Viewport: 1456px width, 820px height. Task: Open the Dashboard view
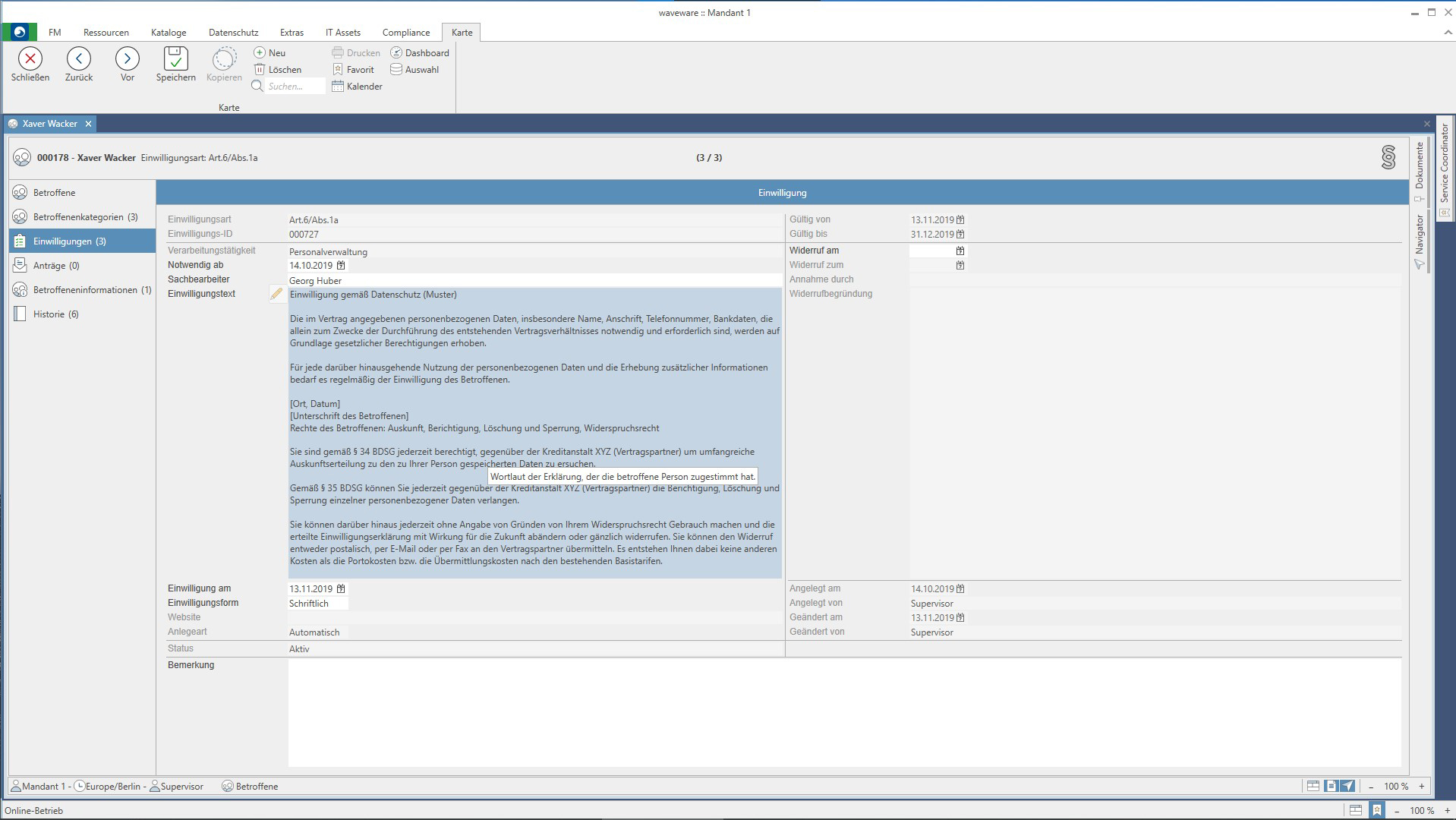point(420,53)
